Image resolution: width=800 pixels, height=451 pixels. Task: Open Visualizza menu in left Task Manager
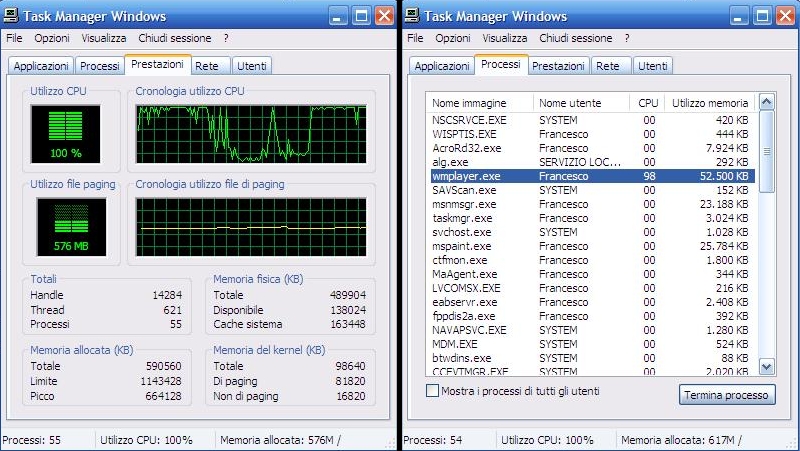(104, 38)
